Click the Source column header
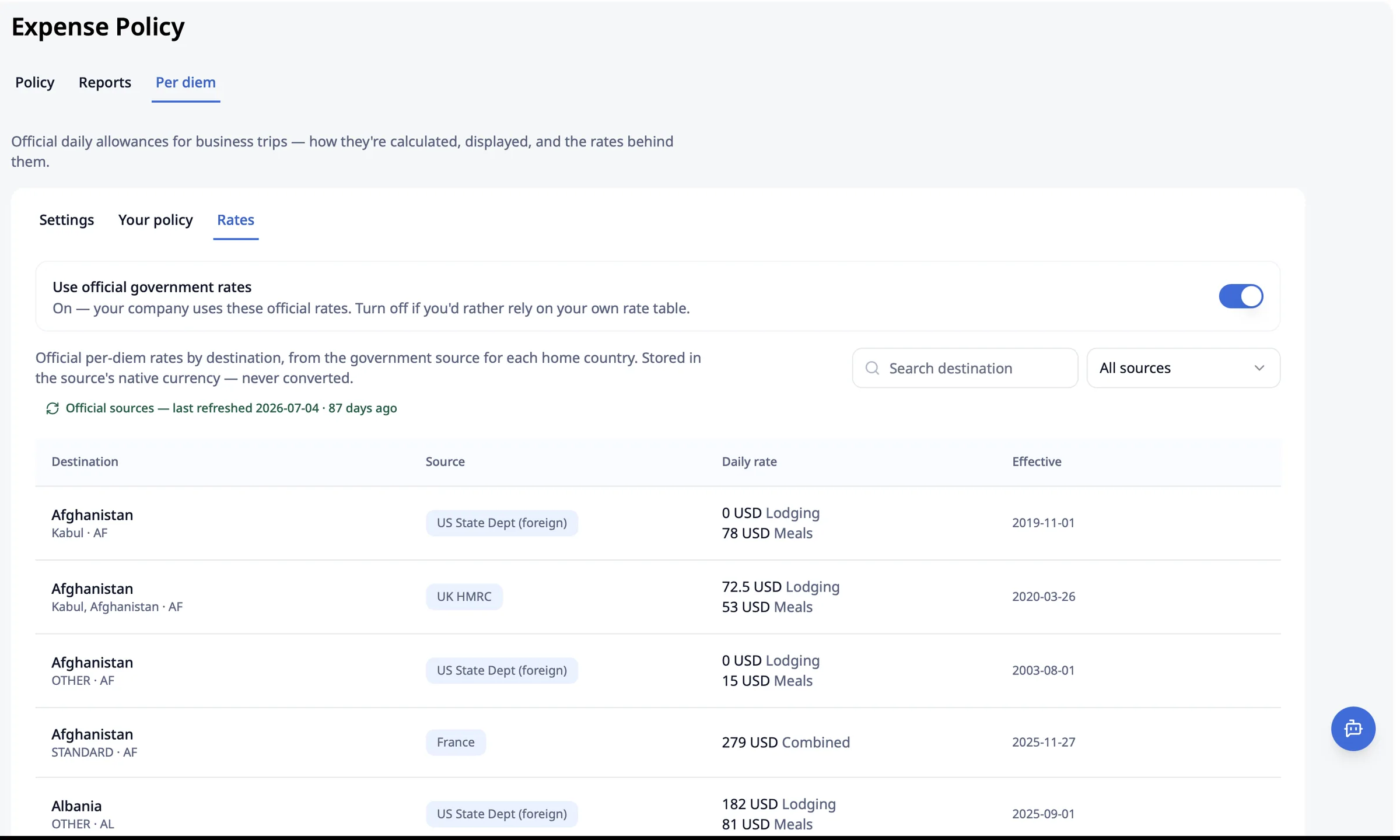Image resolution: width=1400 pixels, height=840 pixels. click(x=445, y=461)
